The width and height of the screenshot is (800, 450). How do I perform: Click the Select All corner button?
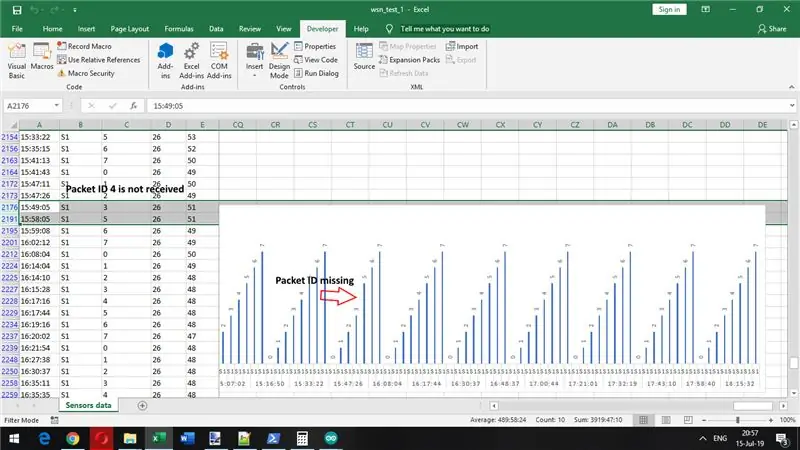point(10,124)
